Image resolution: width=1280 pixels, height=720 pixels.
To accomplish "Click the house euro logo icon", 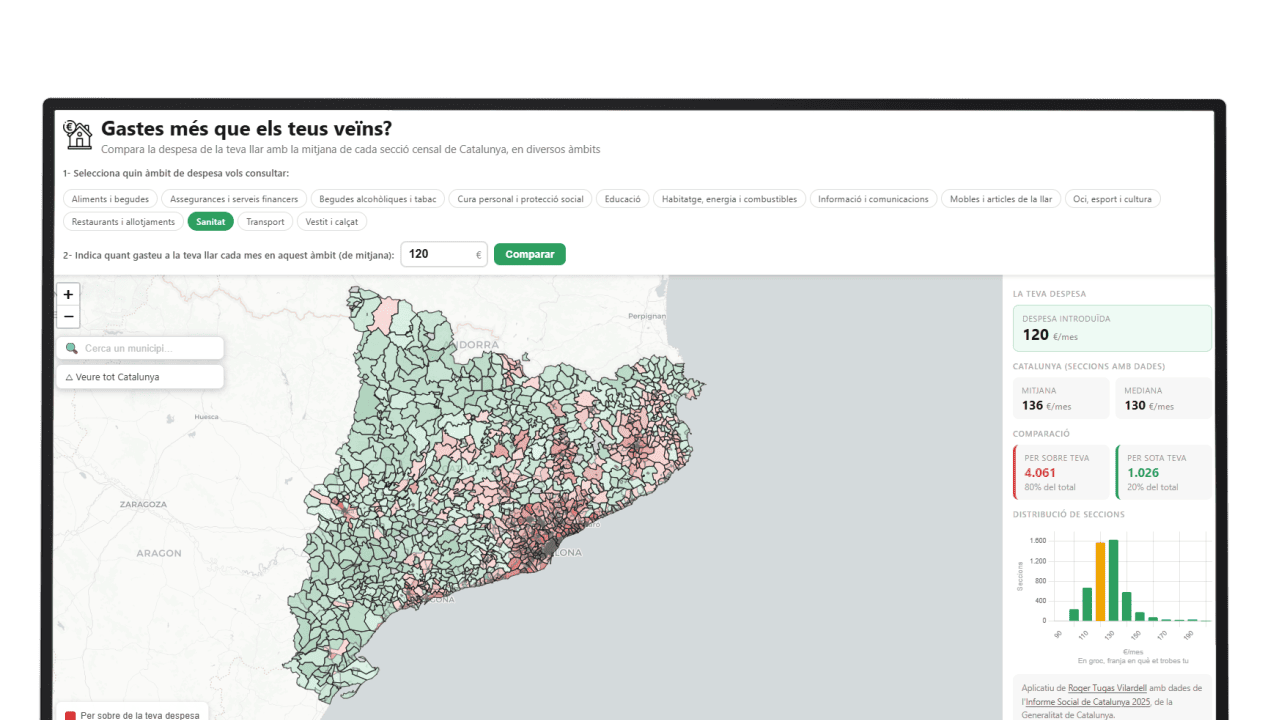I will coord(78,134).
